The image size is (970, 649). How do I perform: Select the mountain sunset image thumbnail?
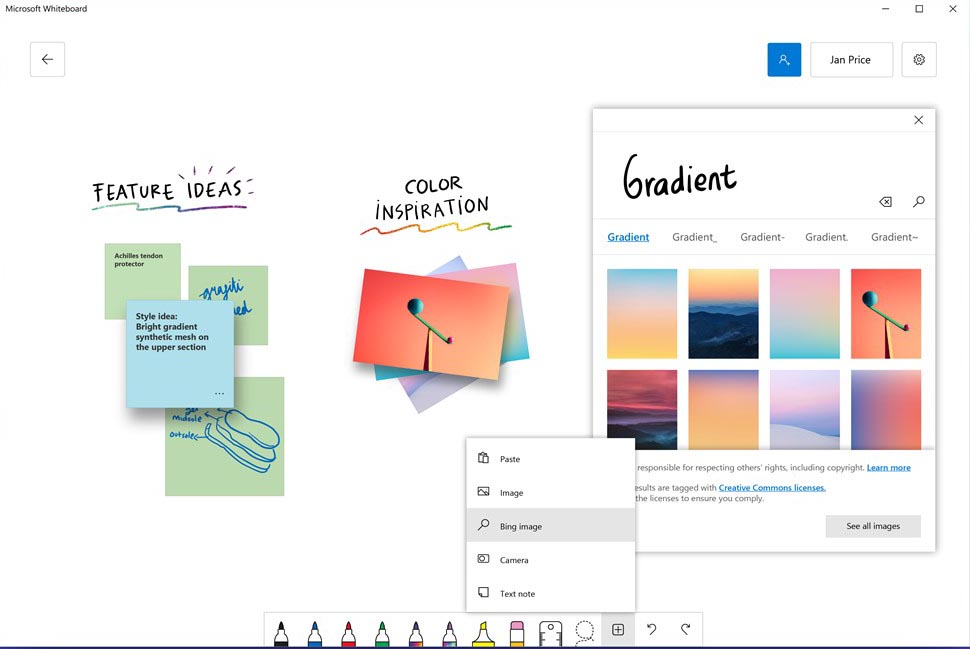(x=723, y=313)
